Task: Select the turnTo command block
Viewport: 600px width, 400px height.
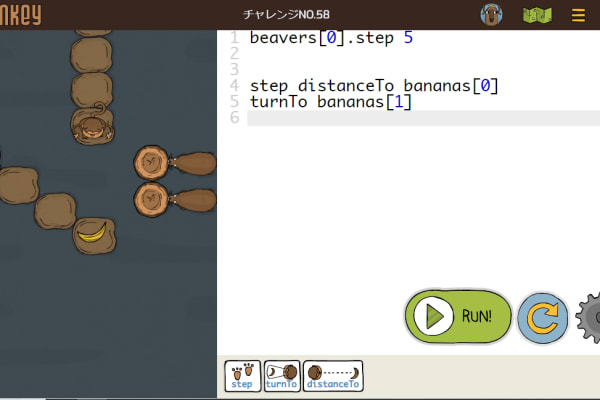Action: pos(281,375)
